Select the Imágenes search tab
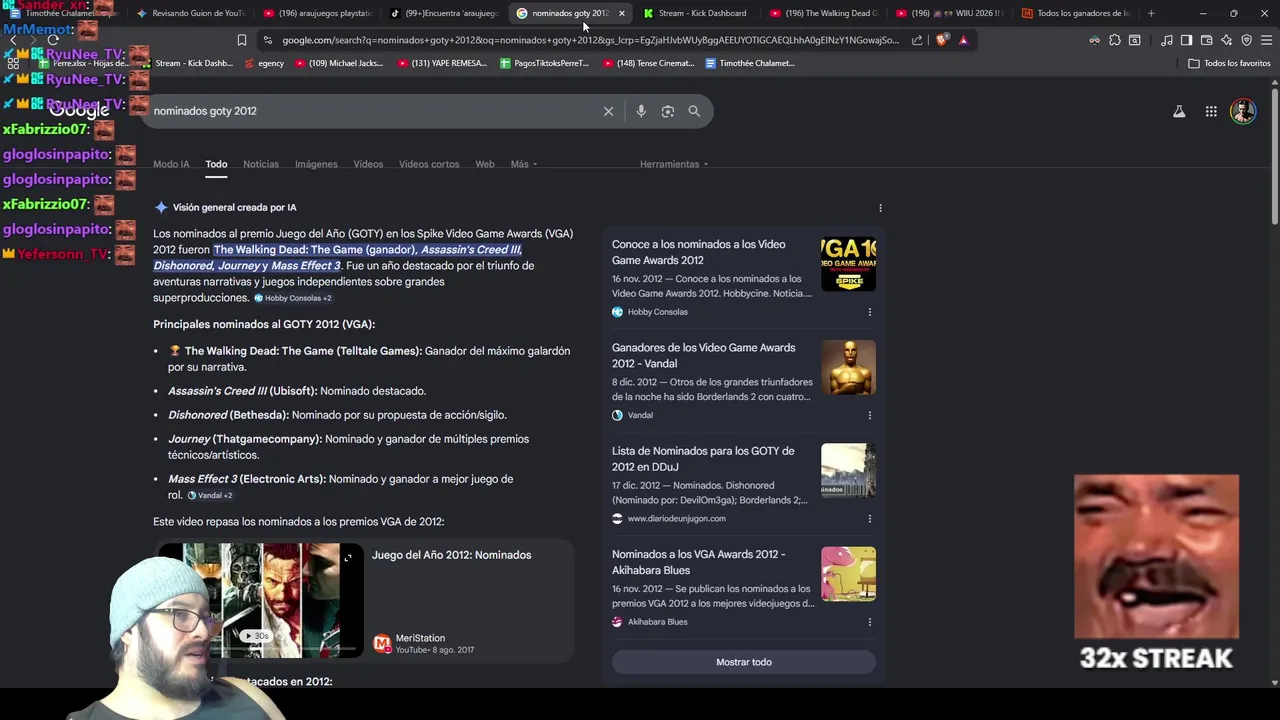This screenshot has height=720, width=1280. click(x=316, y=164)
